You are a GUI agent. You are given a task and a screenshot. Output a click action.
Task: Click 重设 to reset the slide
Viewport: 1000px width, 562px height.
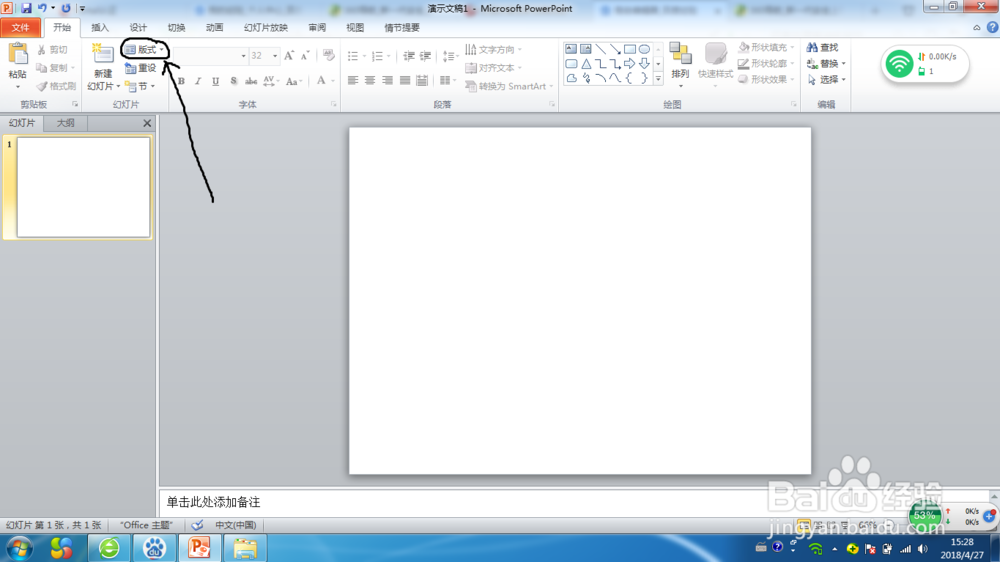click(140, 68)
